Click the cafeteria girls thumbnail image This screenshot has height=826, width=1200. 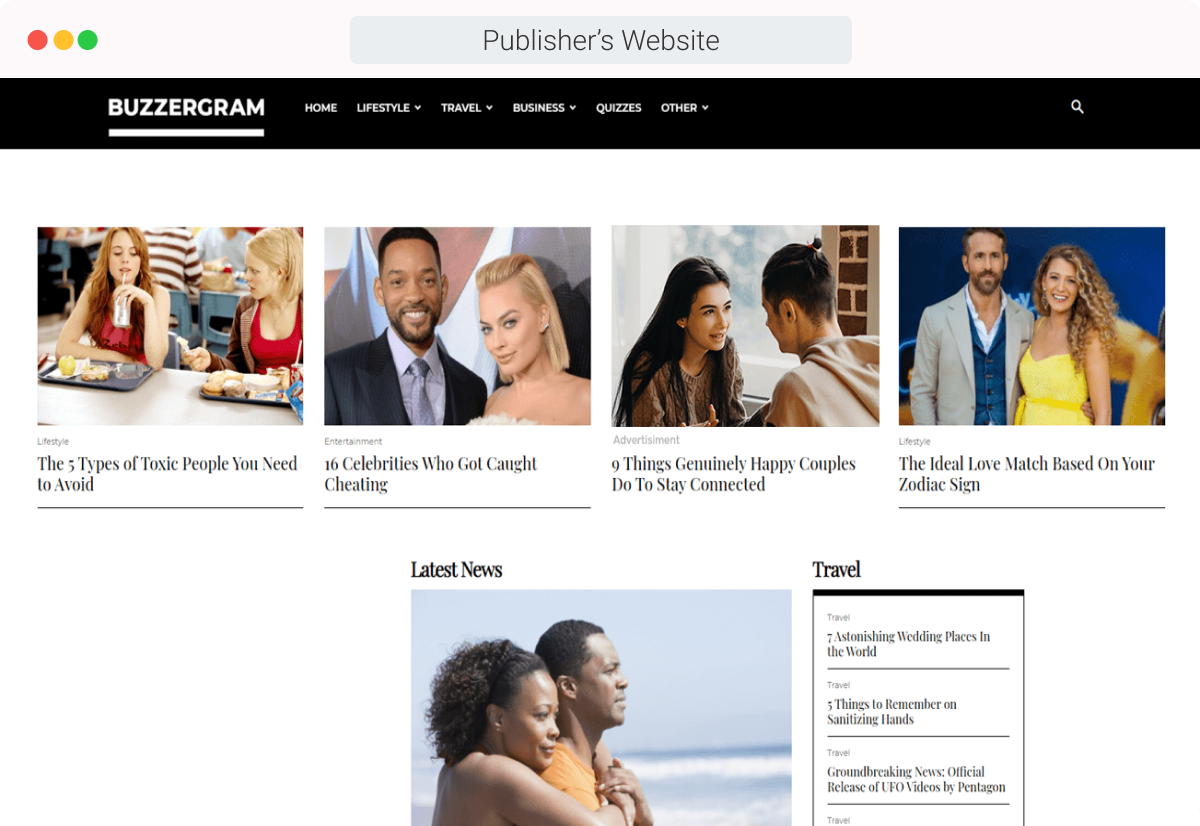click(x=170, y=326)
